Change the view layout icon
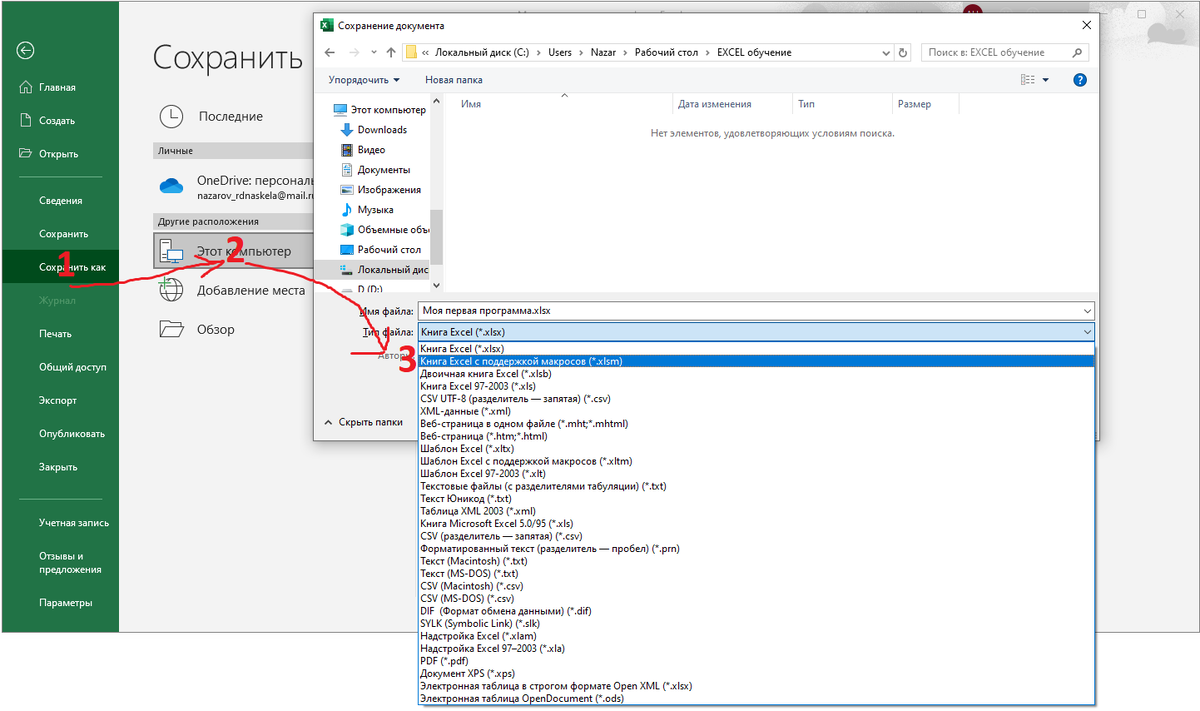The width and height of the screenshot is (1200, 711). 1027,80
